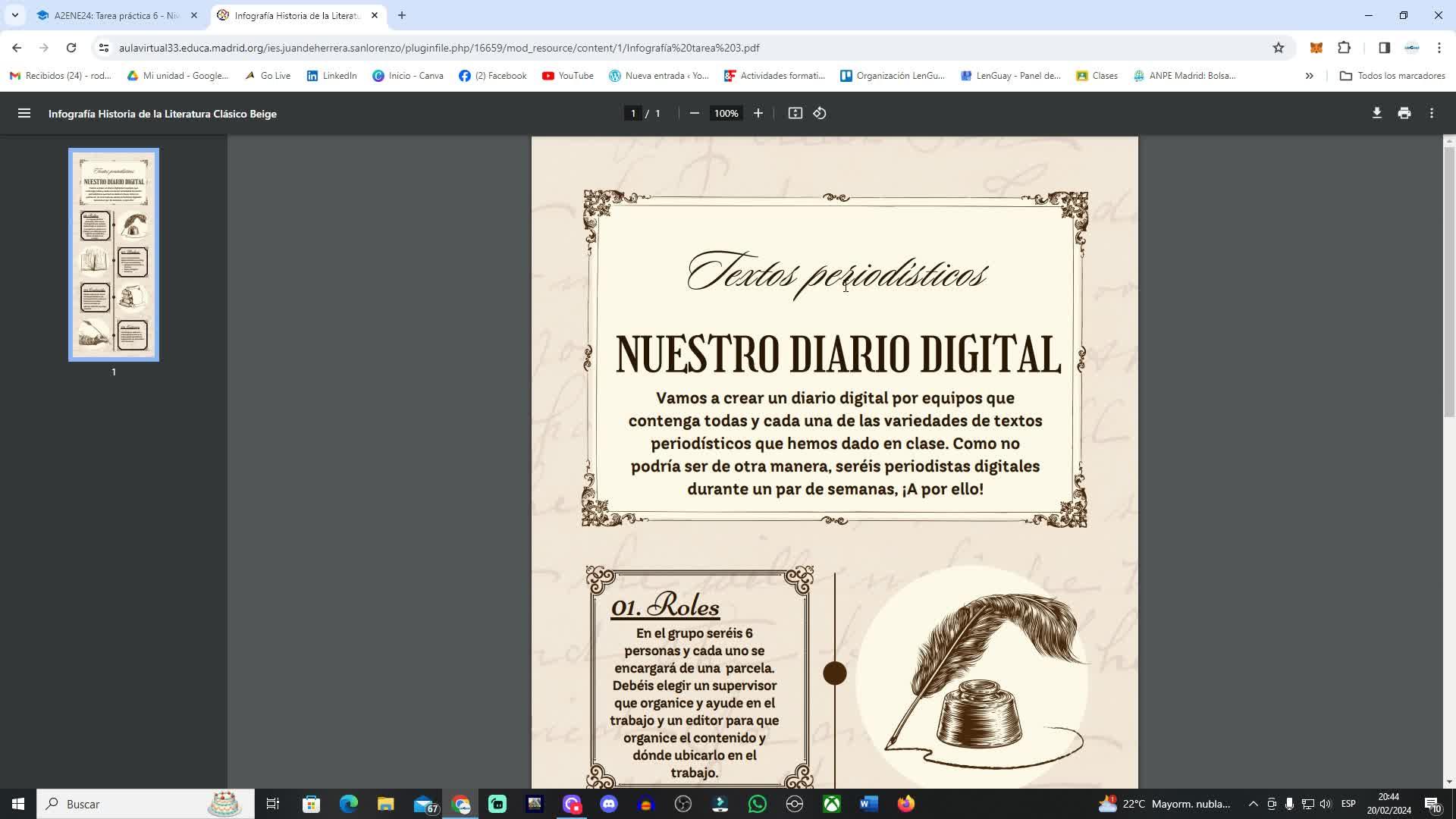Download the PDF file

pos(1376,114)
